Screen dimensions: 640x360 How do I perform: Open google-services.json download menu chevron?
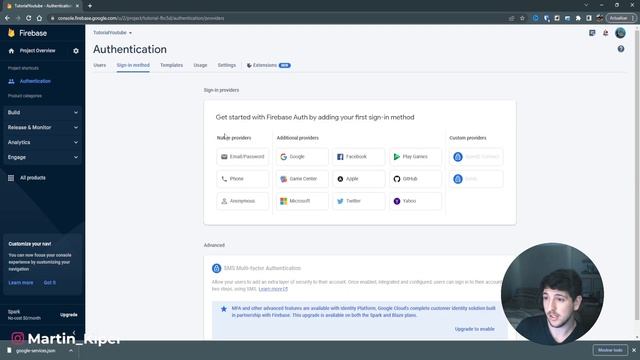[x=71, y=351]
